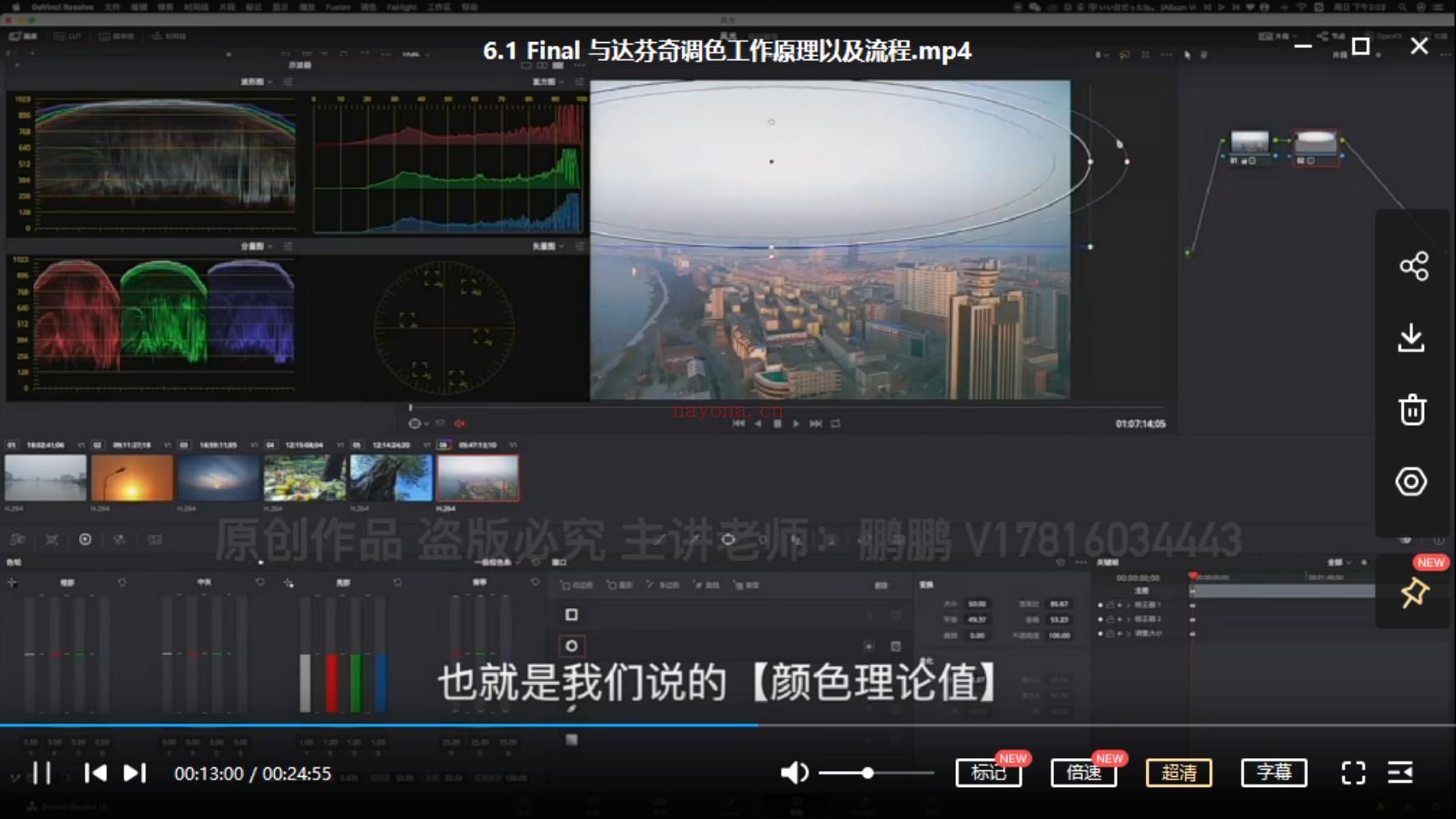
Task: Open the parade scope dropdown
Action: tap(257, 246)
